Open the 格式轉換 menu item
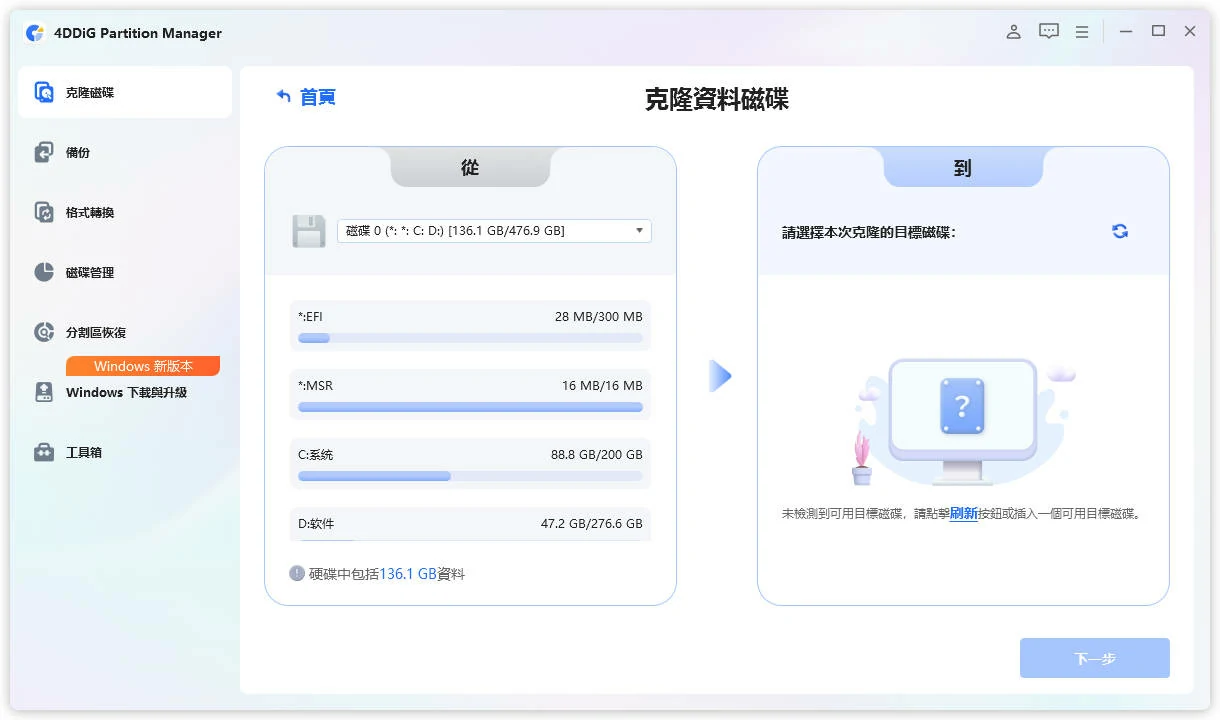1220x720 pixels. coord(125,212)
